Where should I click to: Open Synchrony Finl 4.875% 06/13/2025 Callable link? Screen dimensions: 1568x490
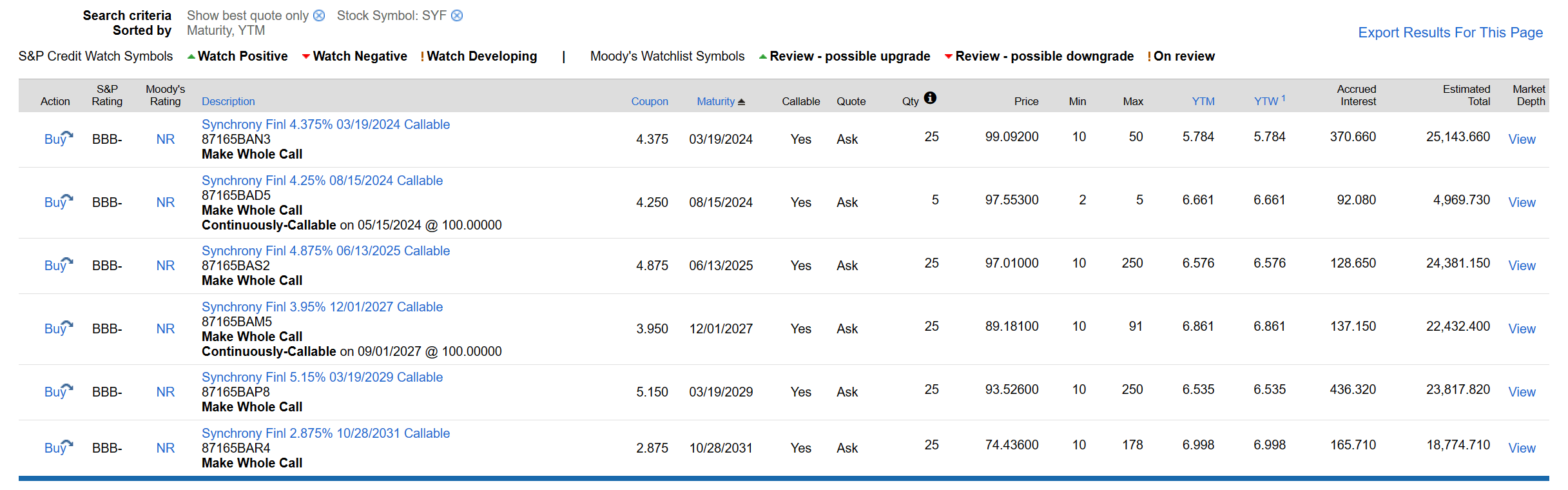[x=325, y=251]
